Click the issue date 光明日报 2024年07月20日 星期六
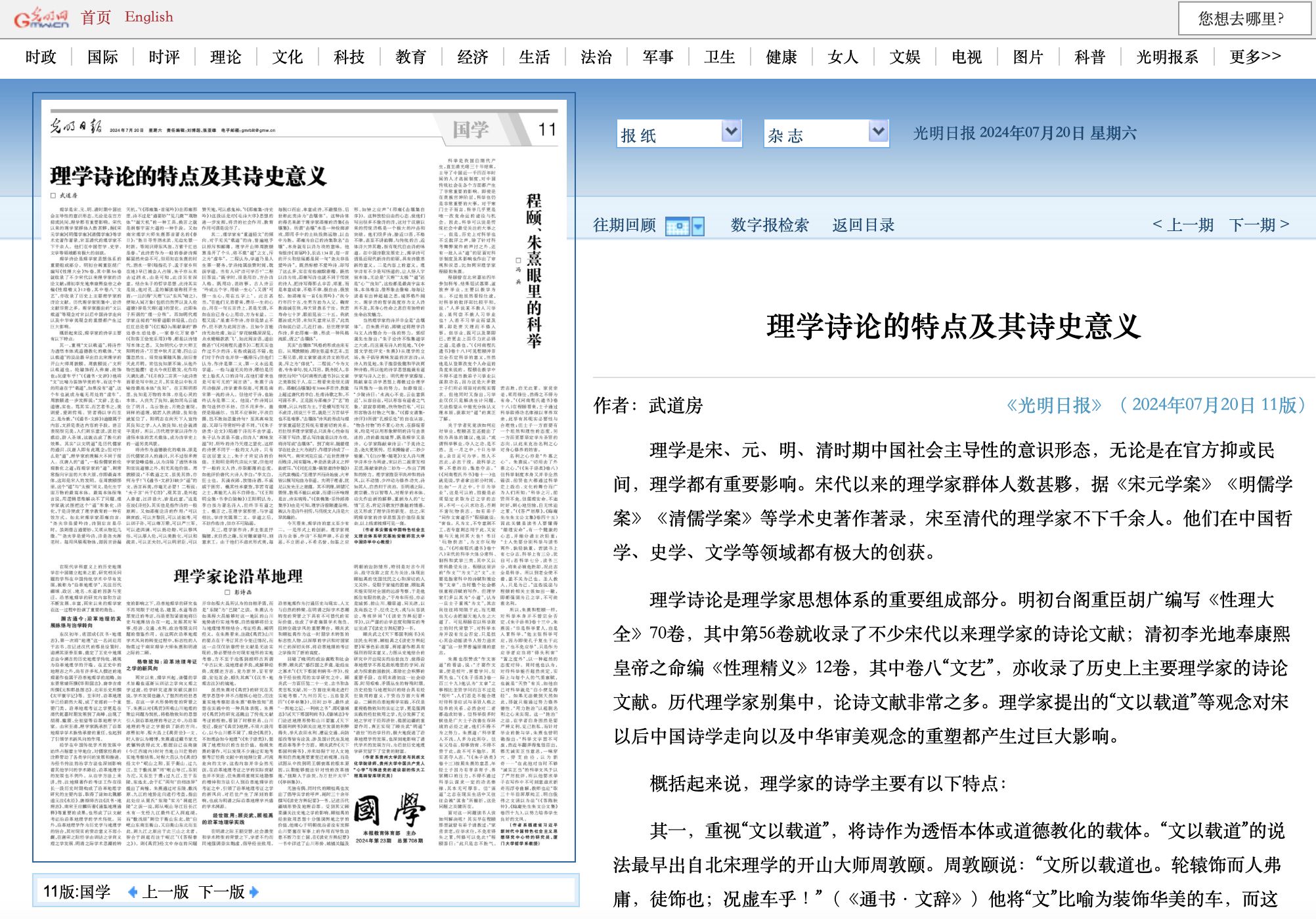Screen dimensions: 1316x919 [x=1024, y=133]
